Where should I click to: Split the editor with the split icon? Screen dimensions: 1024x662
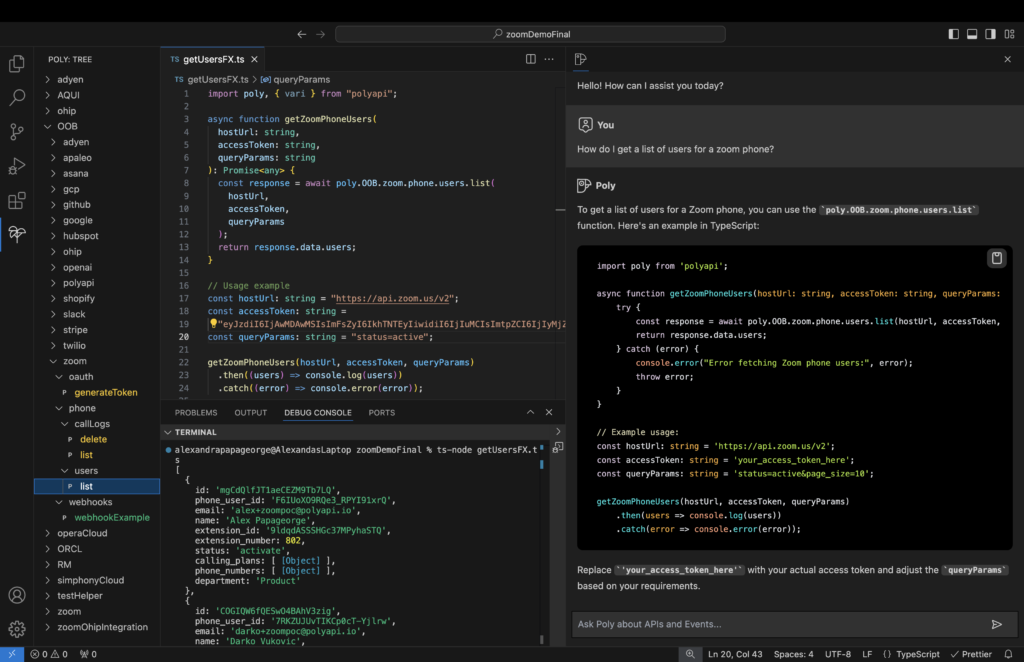[x=530, y=59]
